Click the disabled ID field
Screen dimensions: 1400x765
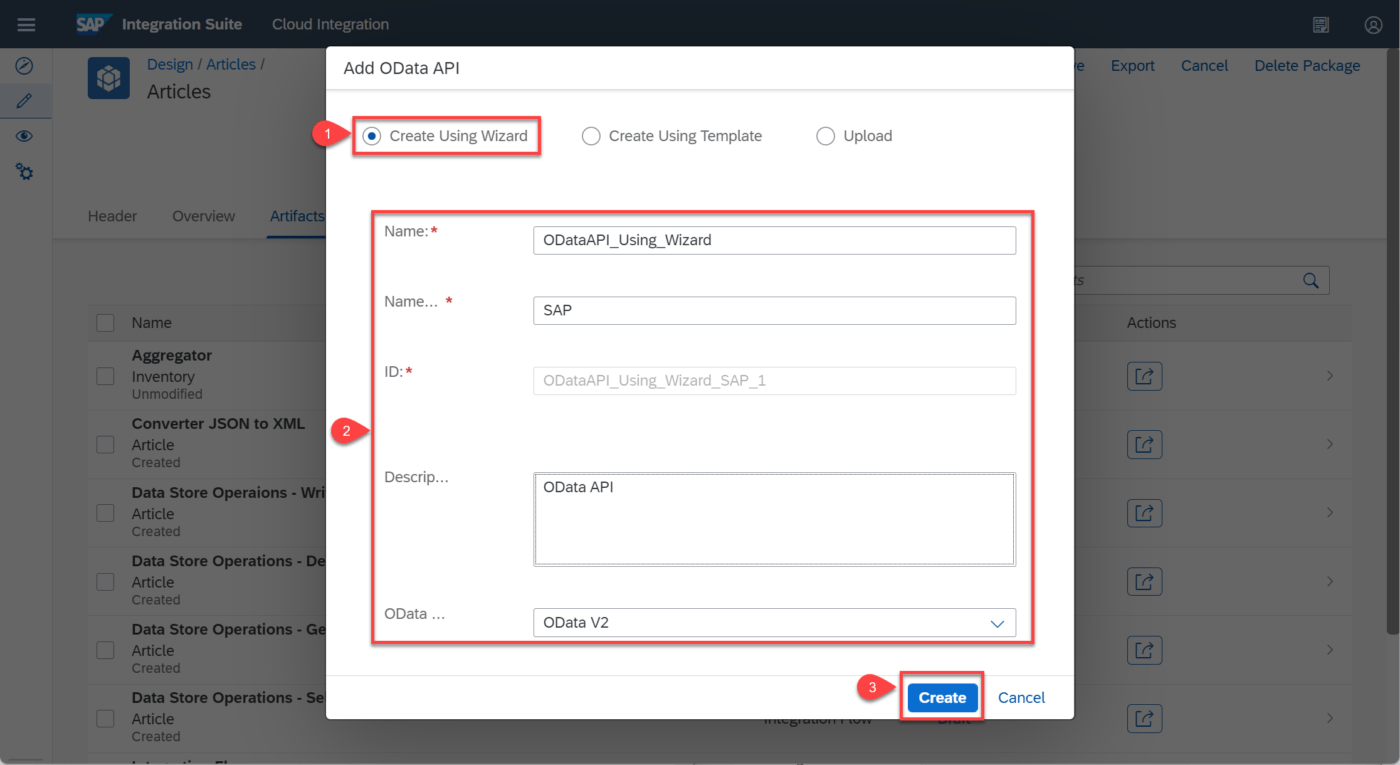point(774,380)
